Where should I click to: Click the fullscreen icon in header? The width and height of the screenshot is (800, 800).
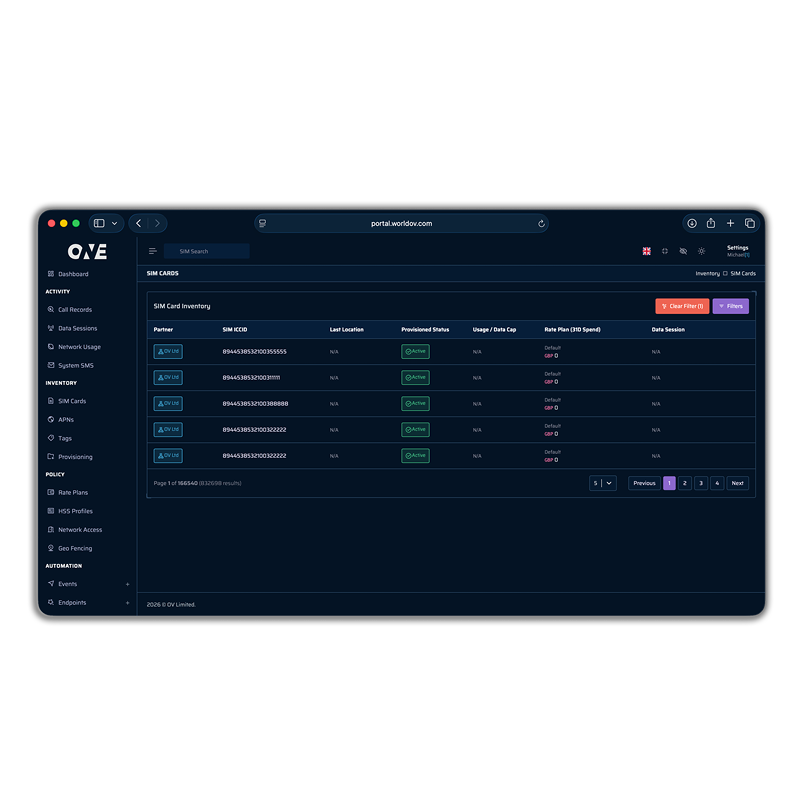(665, 251)
